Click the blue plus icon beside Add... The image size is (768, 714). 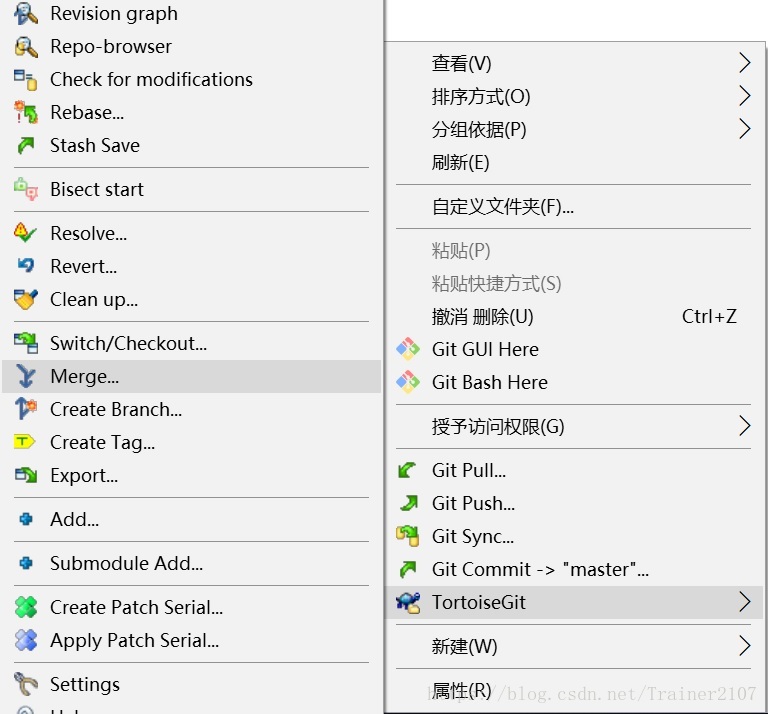[x=25, y=519]
